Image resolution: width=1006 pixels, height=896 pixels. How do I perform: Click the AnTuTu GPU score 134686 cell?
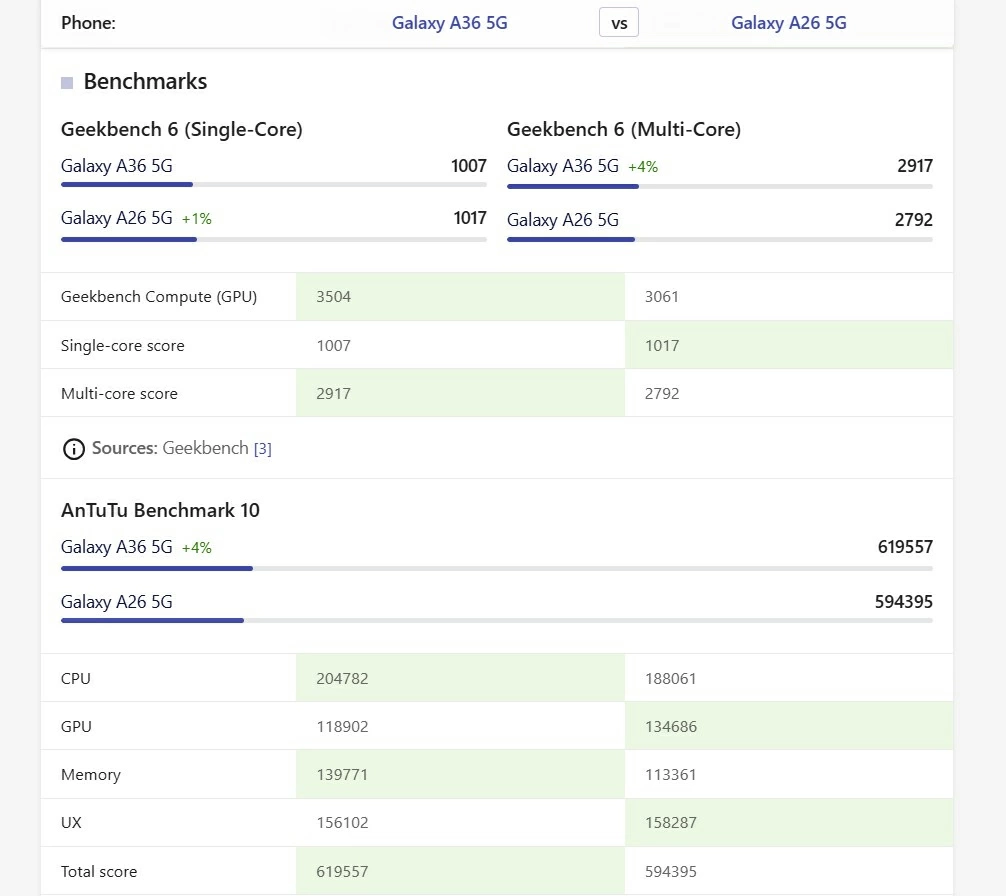(x=789, y=726)
